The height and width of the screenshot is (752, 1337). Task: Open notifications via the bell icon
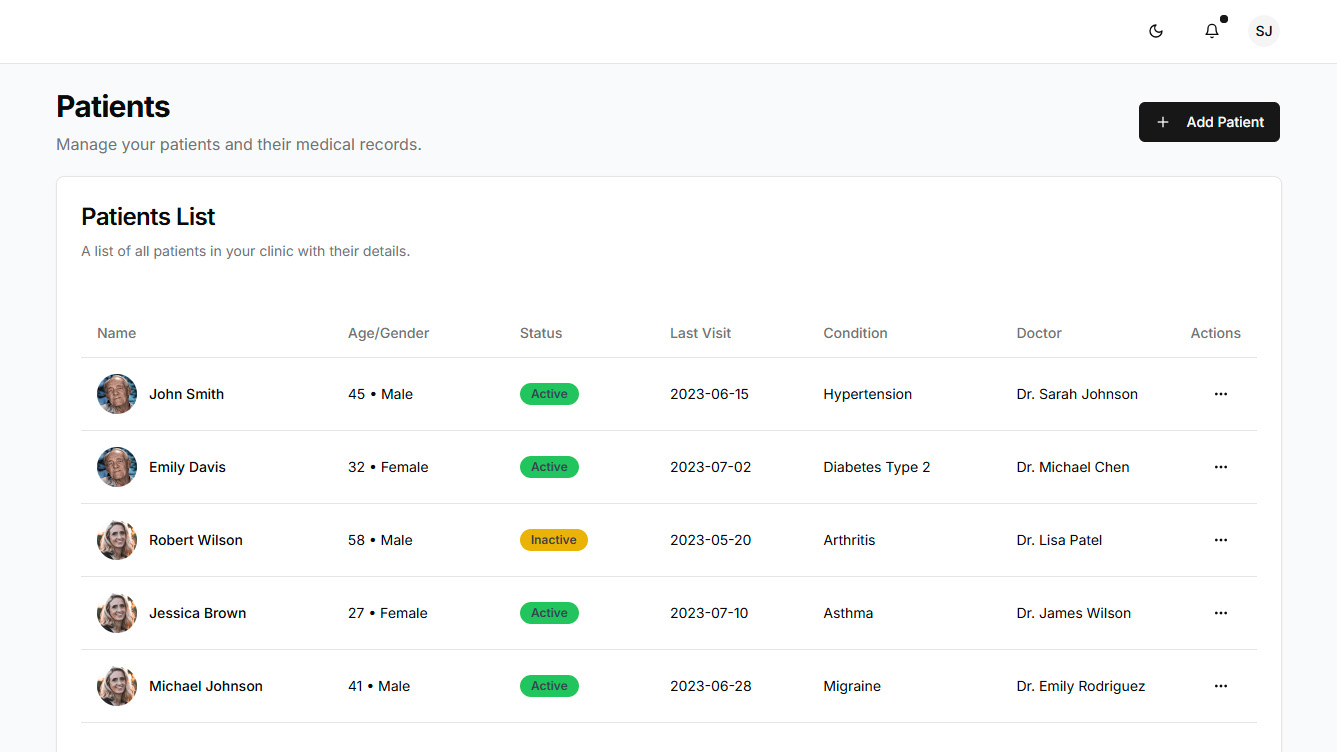1212,31
